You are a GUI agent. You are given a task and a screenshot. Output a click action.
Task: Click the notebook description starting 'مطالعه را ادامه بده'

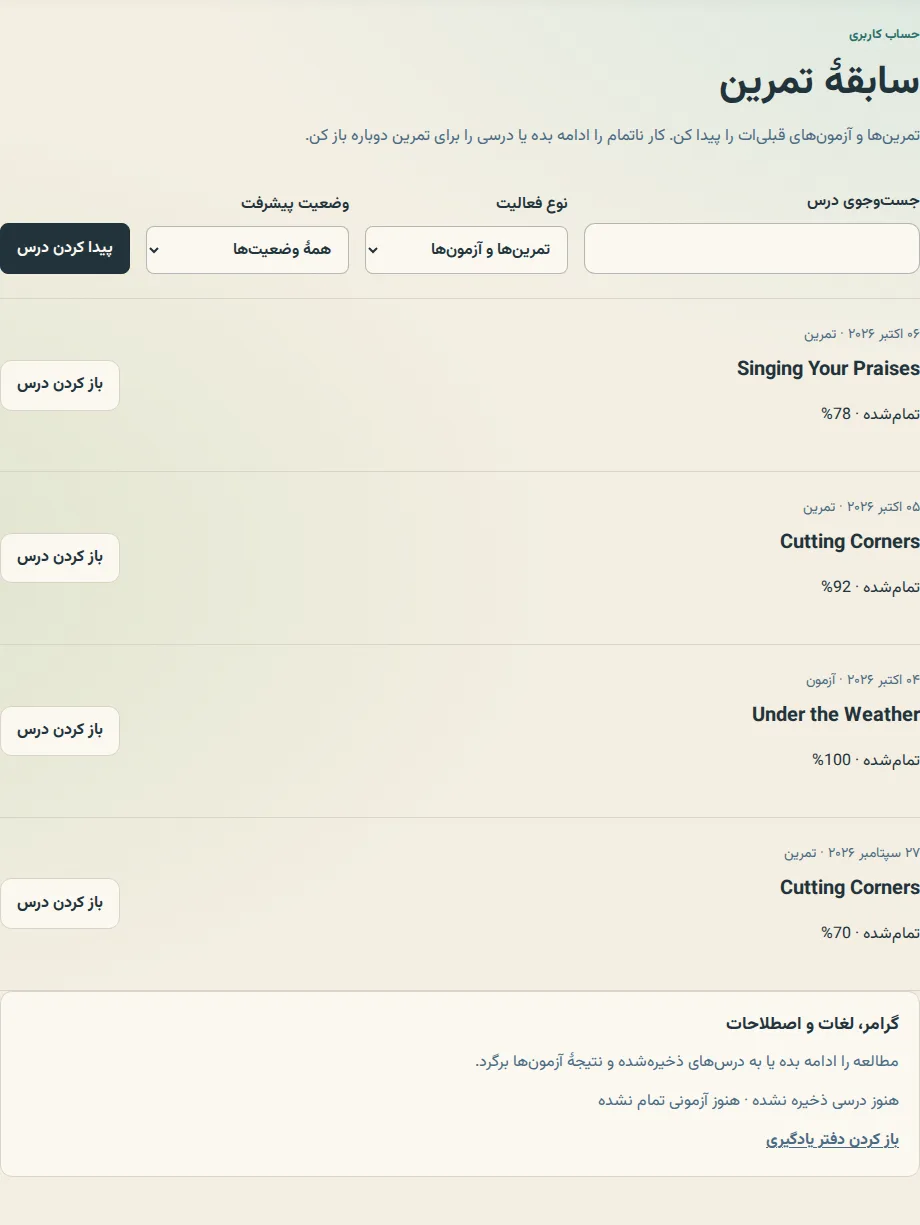point(688,1062)
